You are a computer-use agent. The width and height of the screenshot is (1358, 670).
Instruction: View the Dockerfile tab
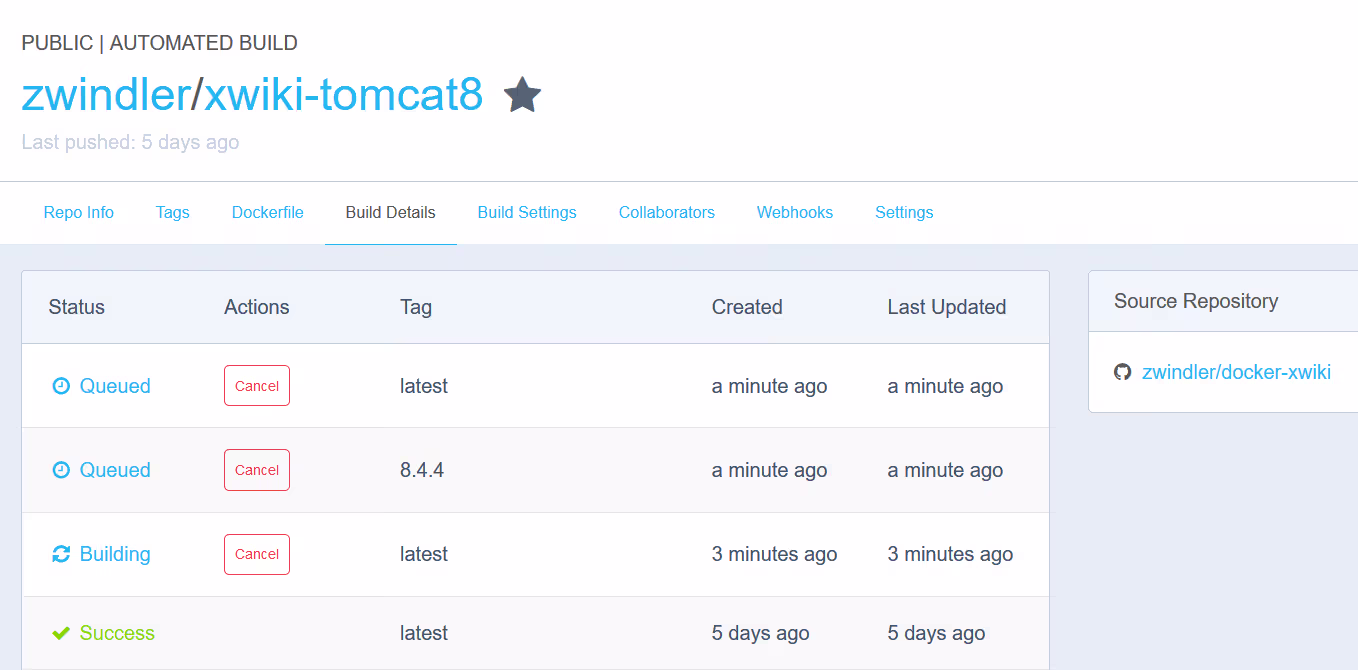(268, 212)
